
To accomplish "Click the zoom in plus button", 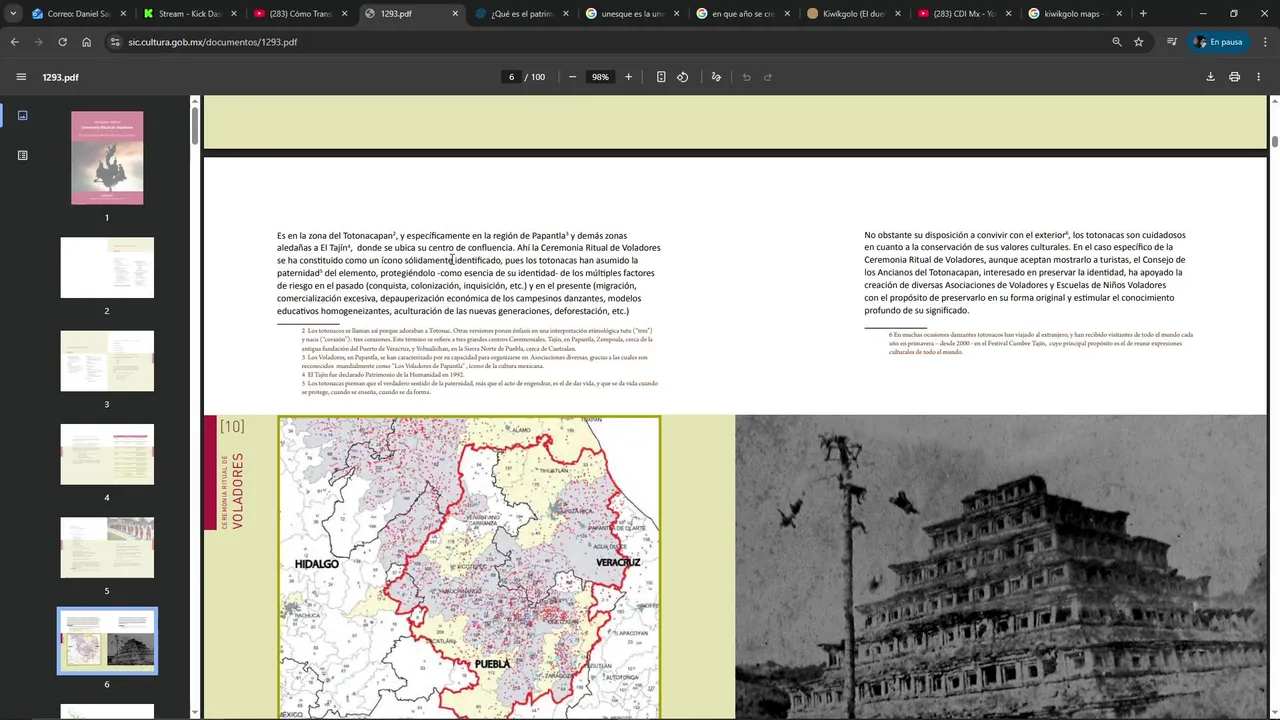I will pyautogui.click(x=628, y=77).
